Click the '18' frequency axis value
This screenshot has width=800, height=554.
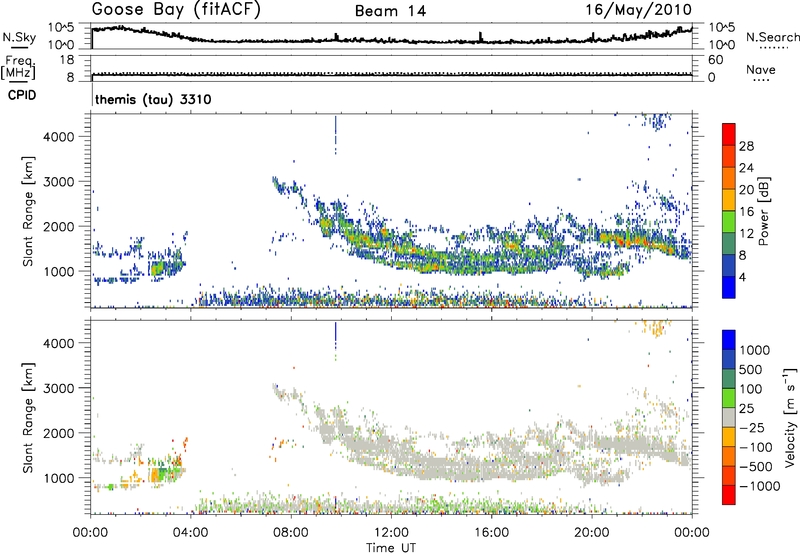coord(67,60)
